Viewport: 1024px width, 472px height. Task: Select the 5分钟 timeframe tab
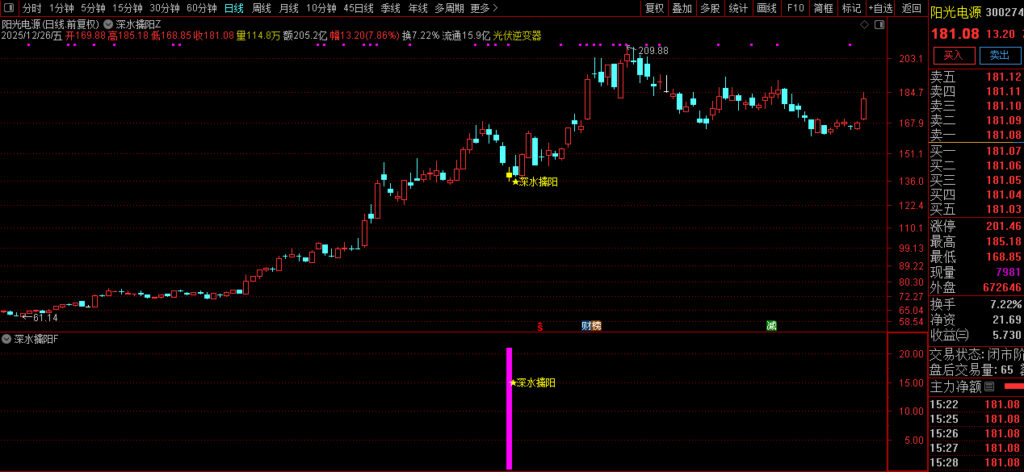click(93, 8)
